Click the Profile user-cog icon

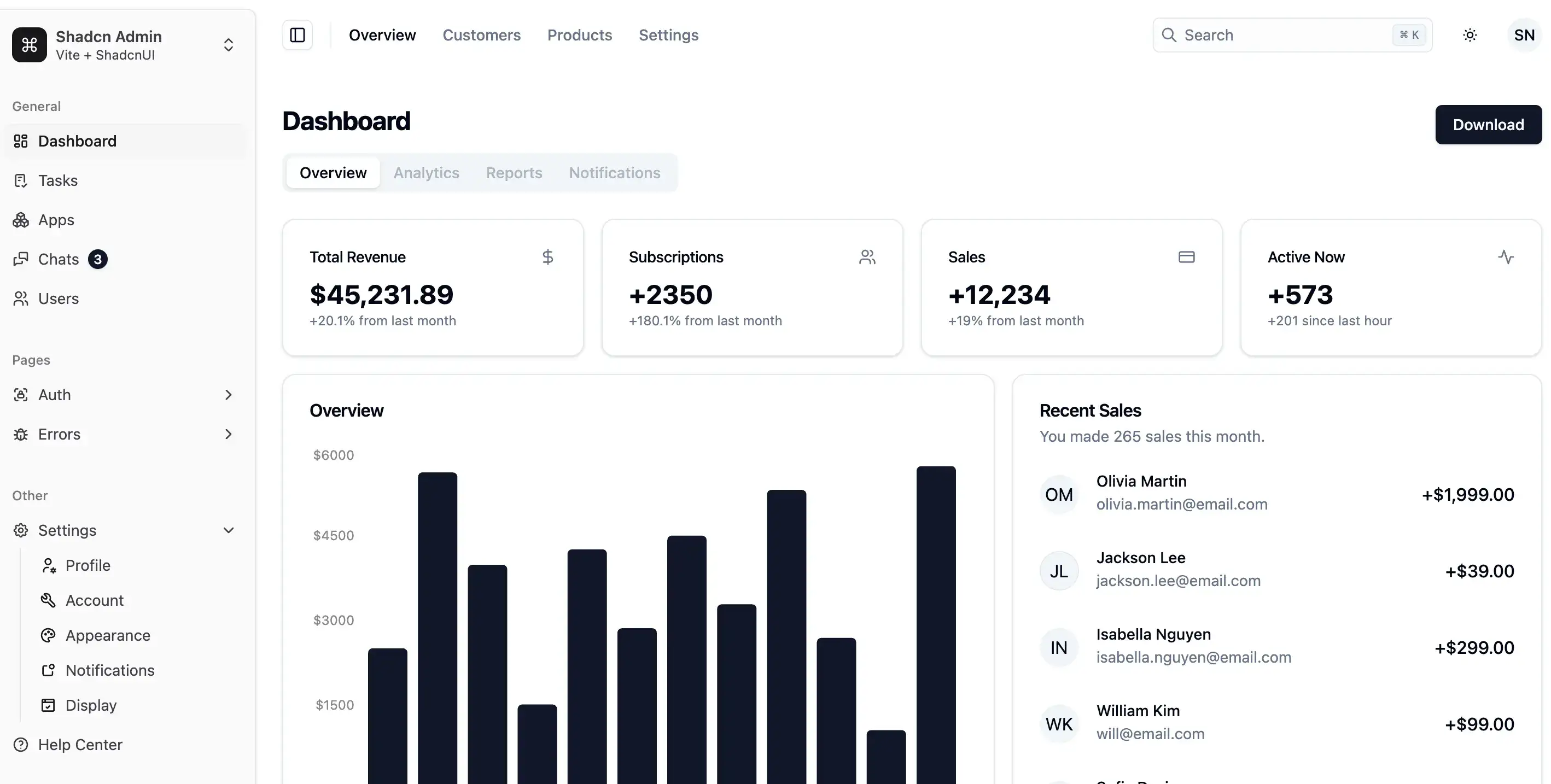tap(48, 566)
